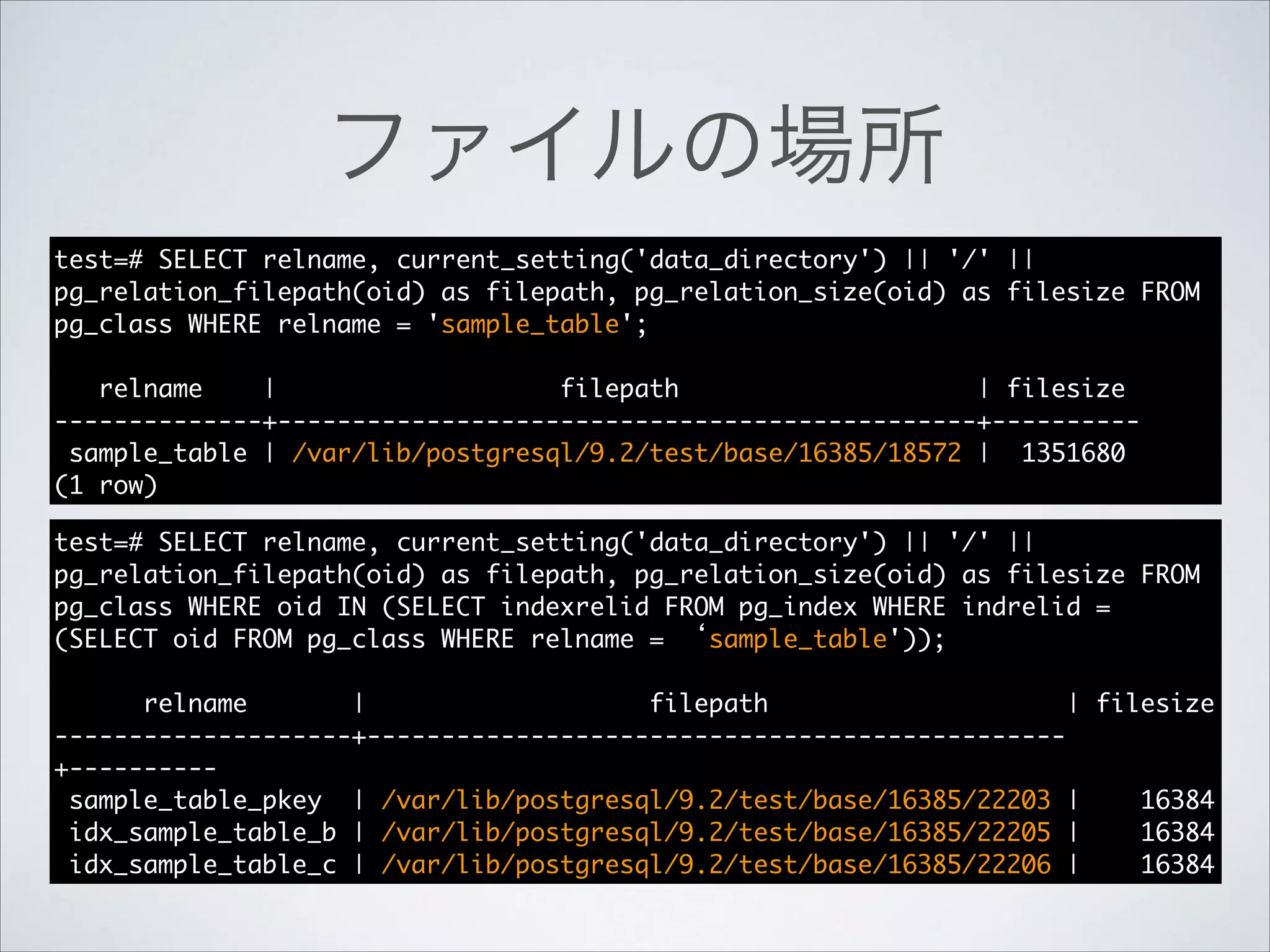Click the 'relname' header in the second result
Viewport: 1270px width, 952px height.
point(195,703)
